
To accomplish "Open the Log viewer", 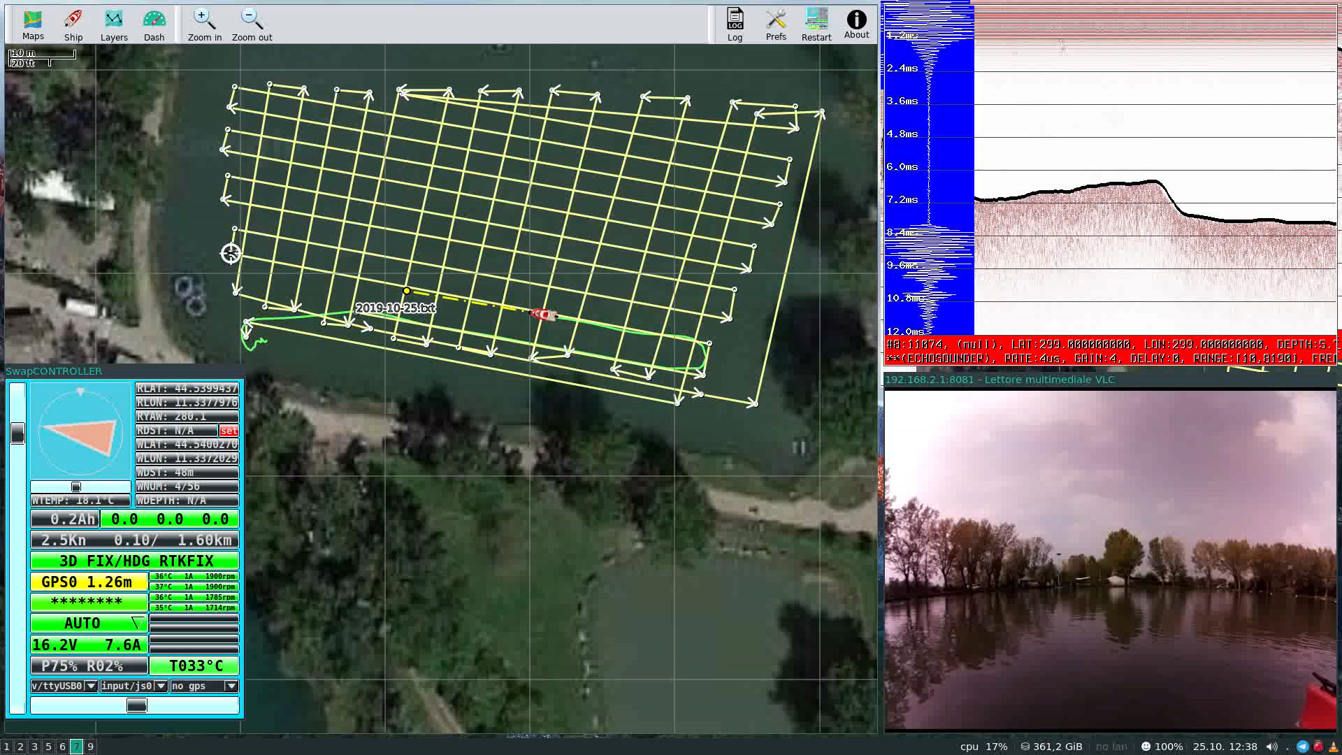I will 735,24.
